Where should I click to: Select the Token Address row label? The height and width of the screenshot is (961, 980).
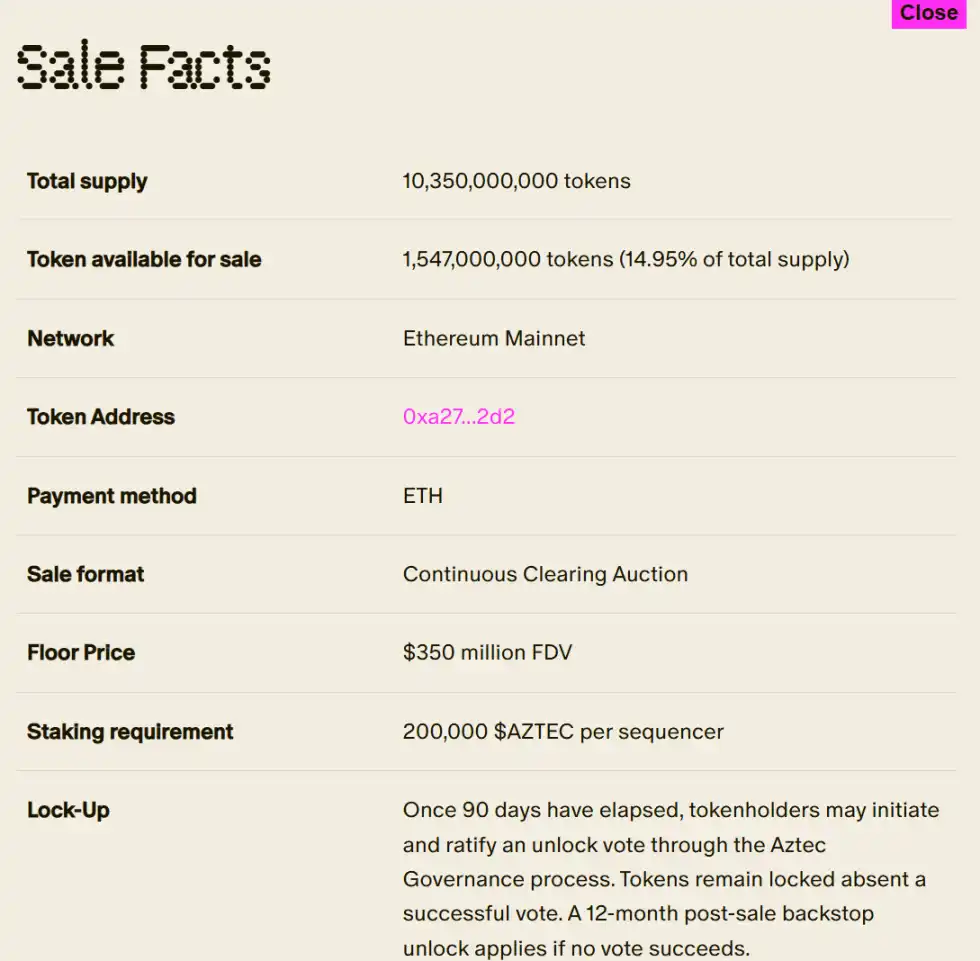(x=100, y=417)
